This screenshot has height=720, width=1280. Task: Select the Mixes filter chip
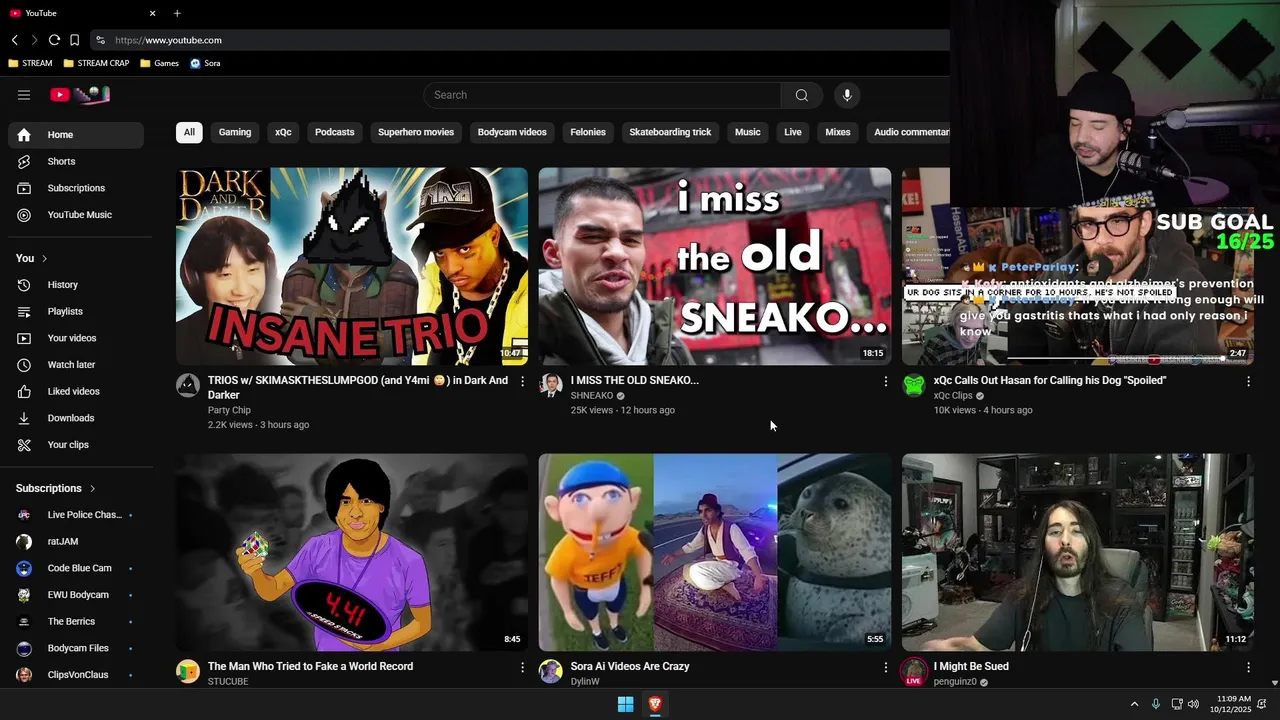(838, 132)
